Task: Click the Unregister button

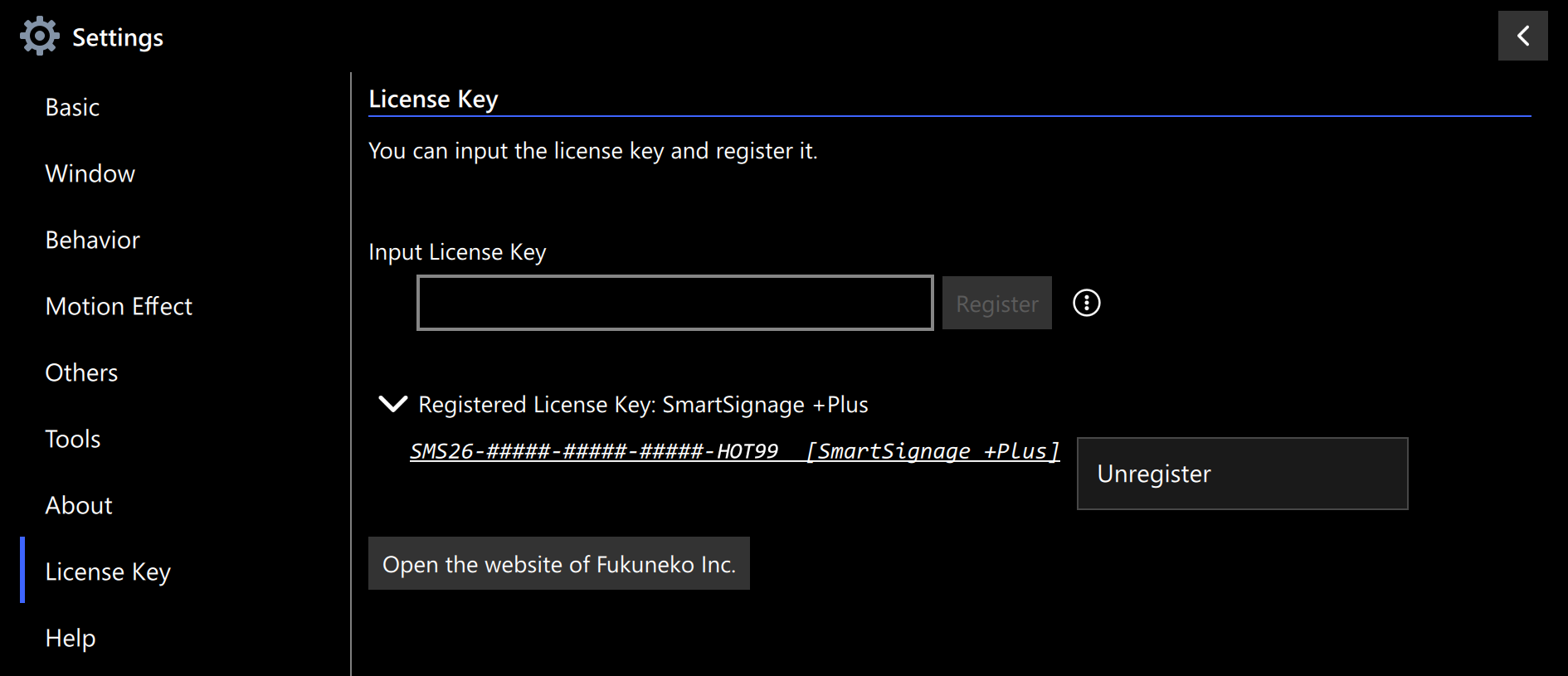Action: (x=1242, y=474)
